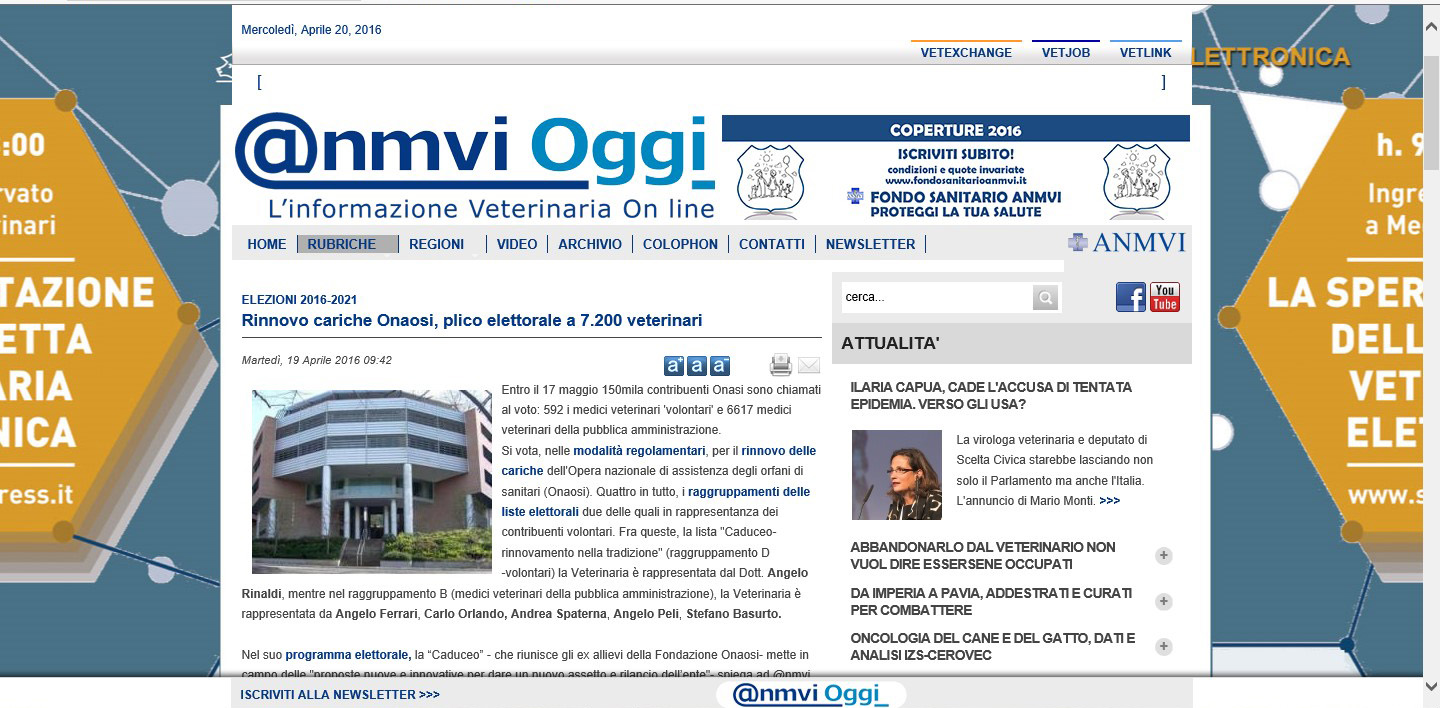
Task: Expand 'Oncologia del cane e del gatto' item
Action: coord(1164,647)
